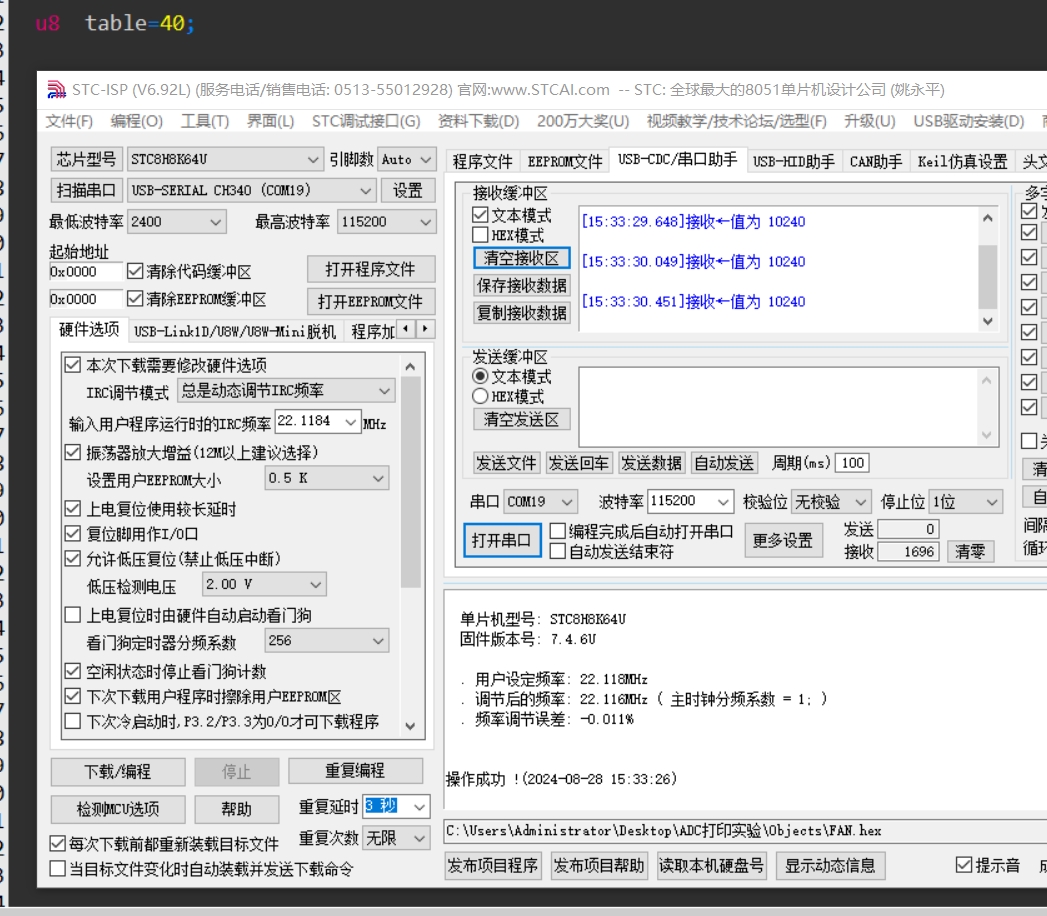Click receive buffer scrollbar down arrow
Image resolution: width=1047 pixels, height=916 pixels.
pyautogui.click(x=988, y=321)
